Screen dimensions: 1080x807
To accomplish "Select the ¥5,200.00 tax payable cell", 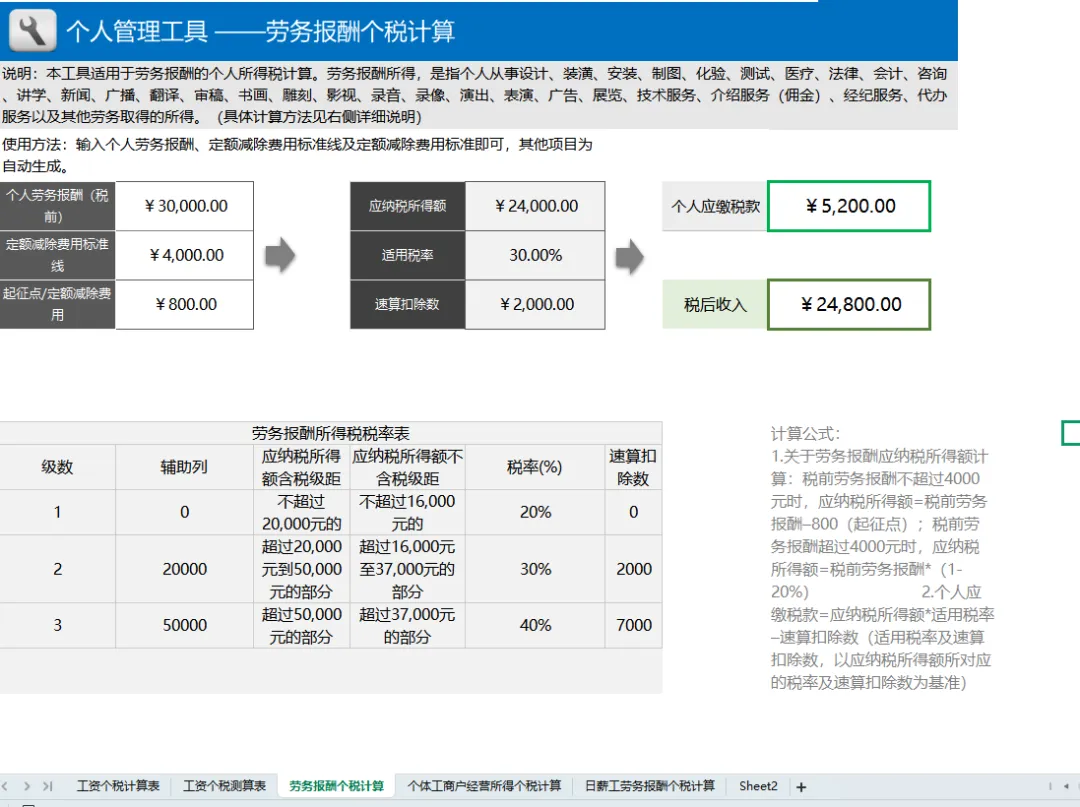I will (x=849, y=206).
